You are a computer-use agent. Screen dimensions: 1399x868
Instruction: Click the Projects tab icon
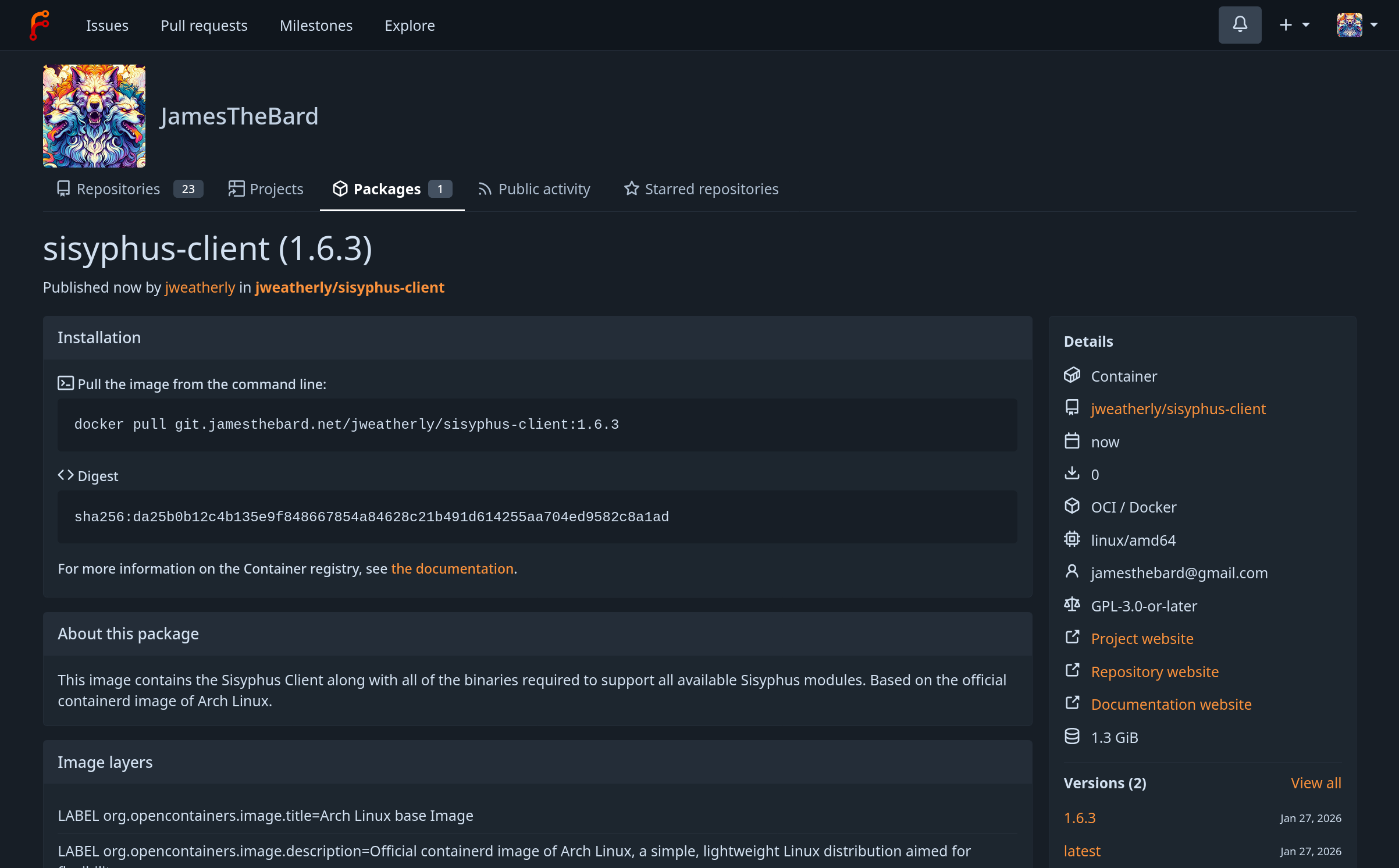point(236,188)
